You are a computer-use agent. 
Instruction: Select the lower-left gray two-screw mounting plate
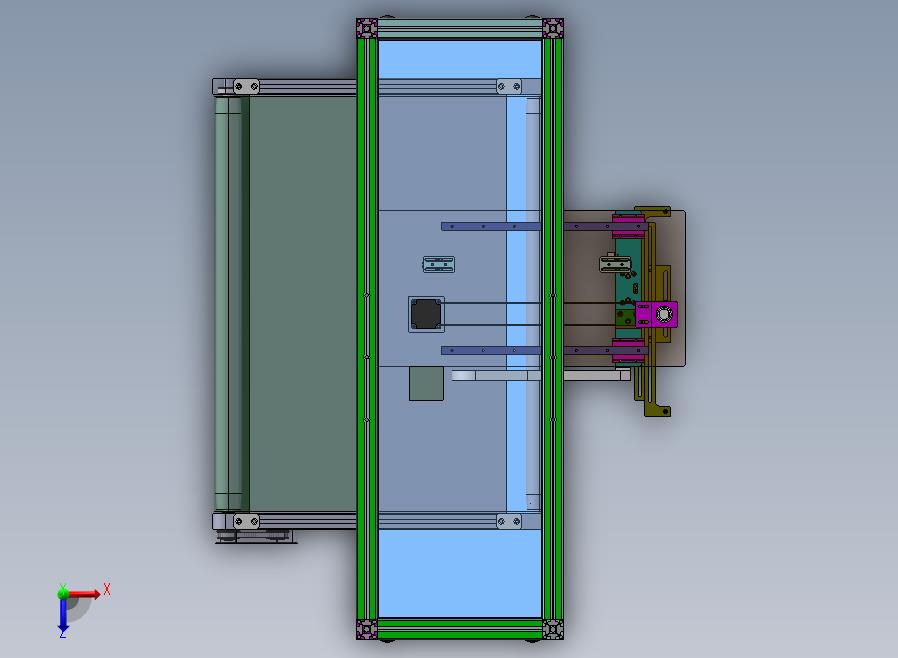tap(246, 521)
